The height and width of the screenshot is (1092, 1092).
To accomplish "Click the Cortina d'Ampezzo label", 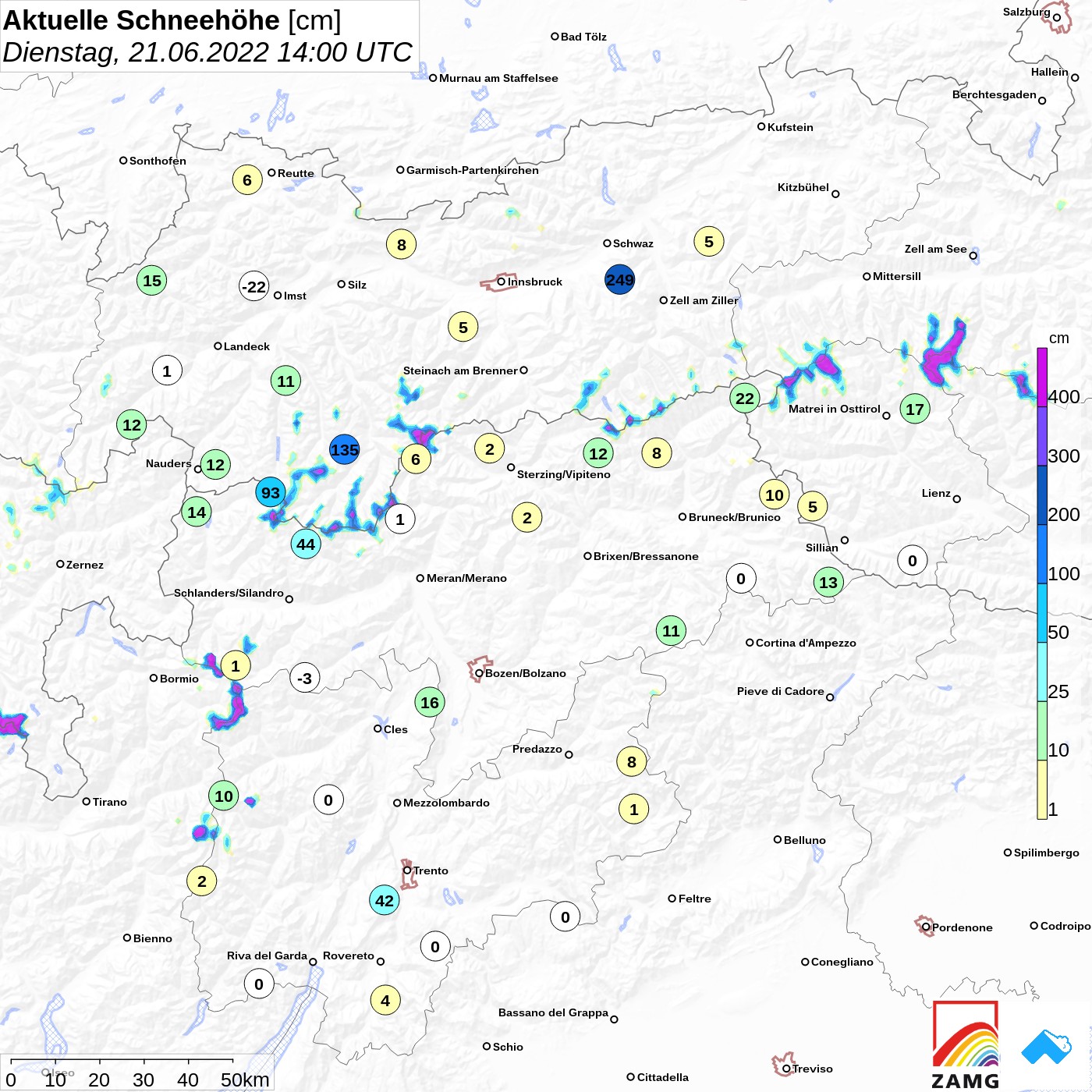I will pos(806,643).
